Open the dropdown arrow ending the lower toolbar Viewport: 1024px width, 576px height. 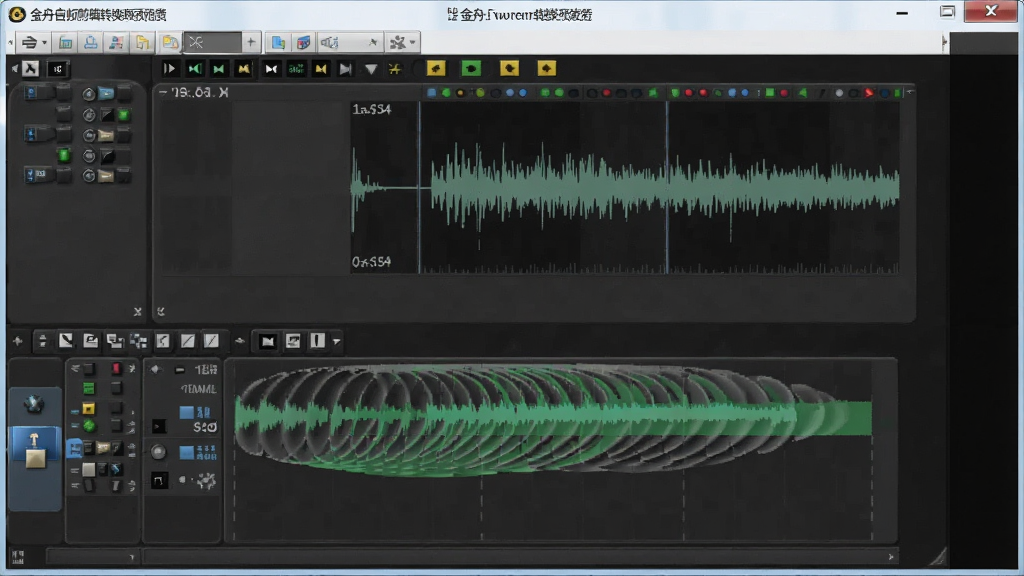(336, 341)
